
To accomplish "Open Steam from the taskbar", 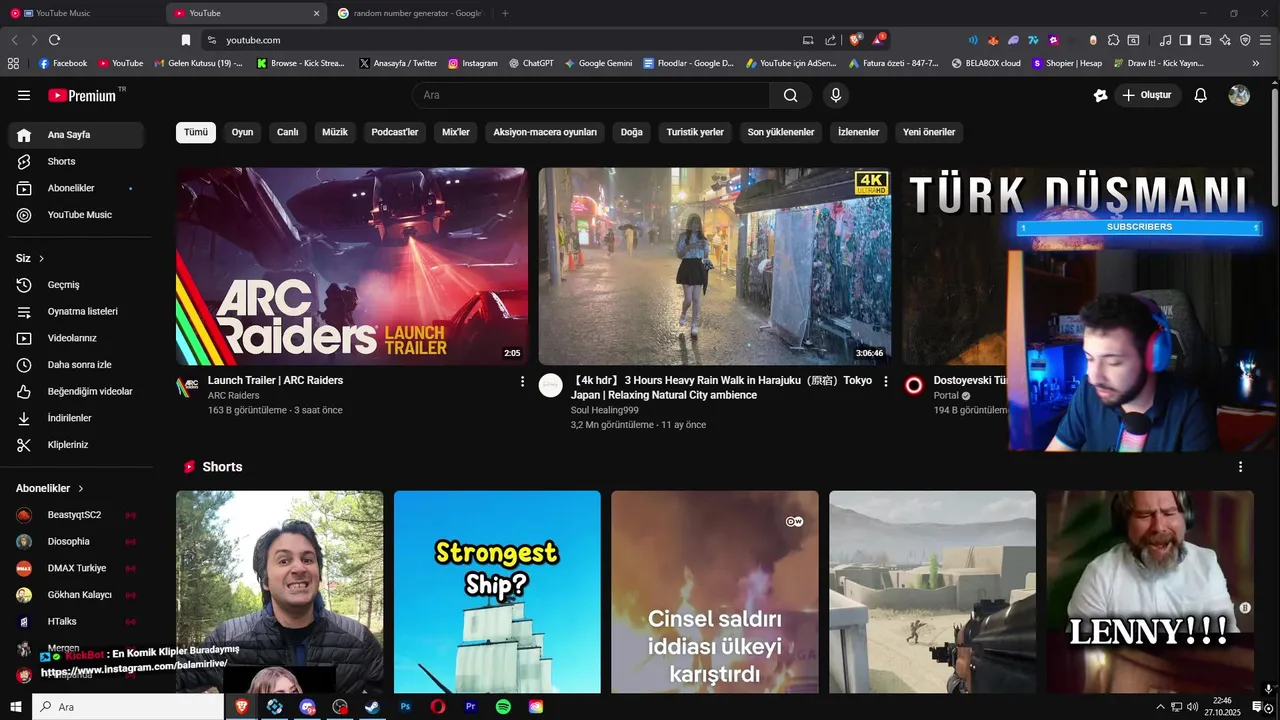I will coord(371,707).
